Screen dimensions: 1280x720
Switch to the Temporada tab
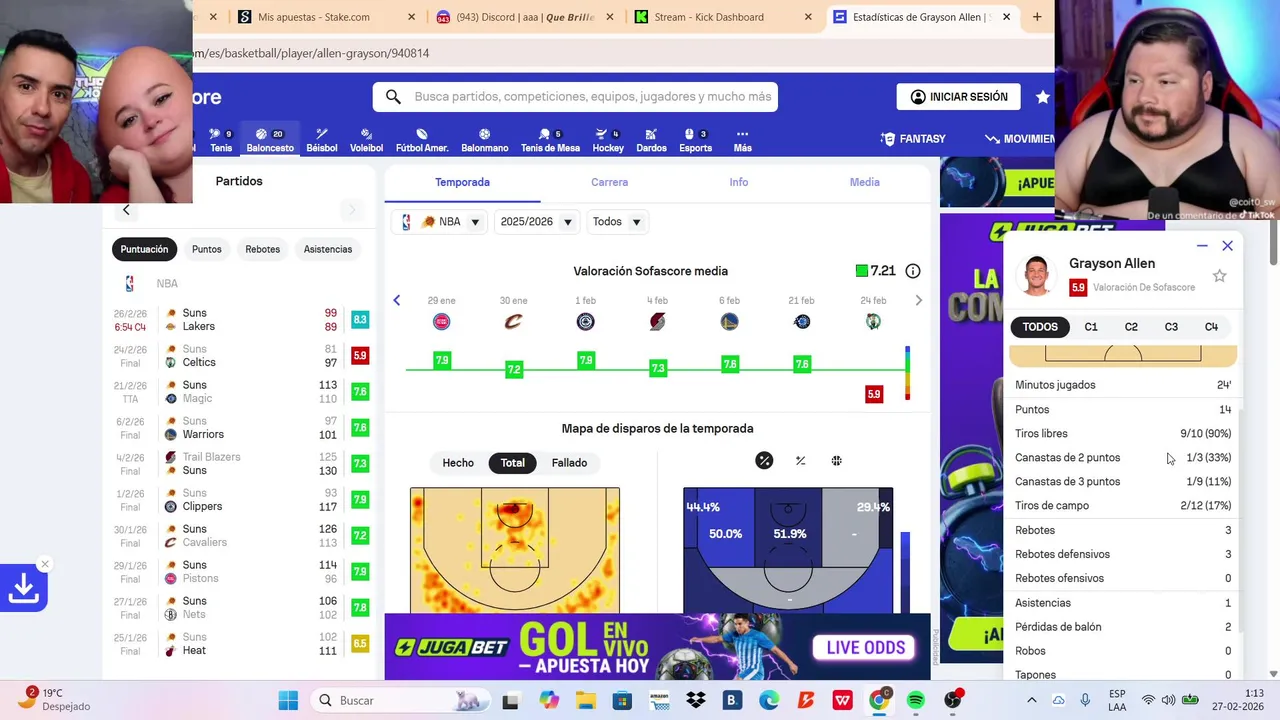click(x=462, y=182)
